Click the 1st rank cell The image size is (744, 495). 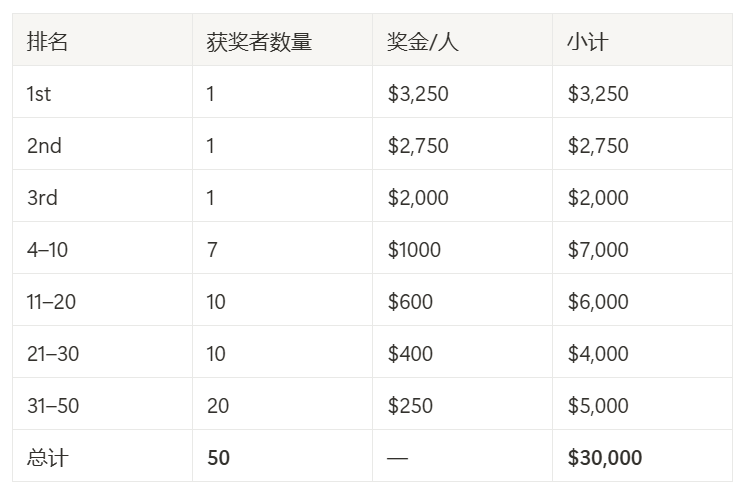tap(39, 94)
